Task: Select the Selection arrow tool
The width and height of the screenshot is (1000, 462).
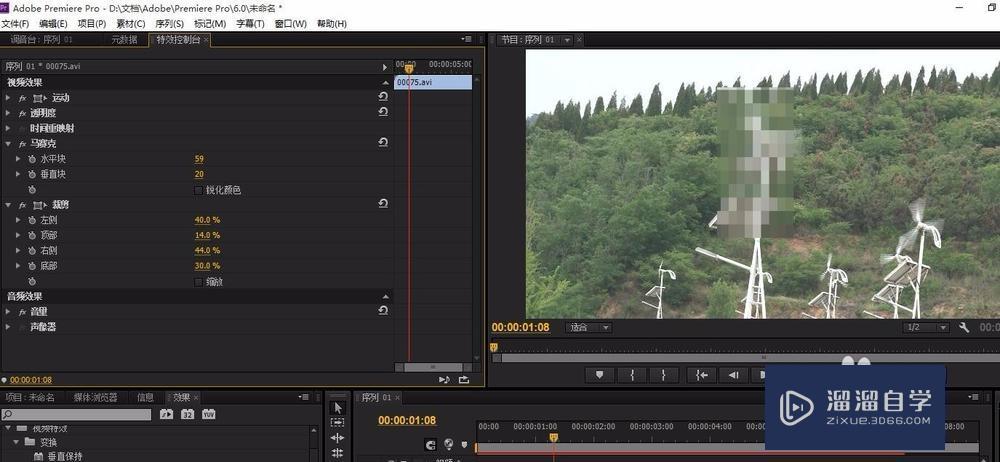Action: [337, 407]
